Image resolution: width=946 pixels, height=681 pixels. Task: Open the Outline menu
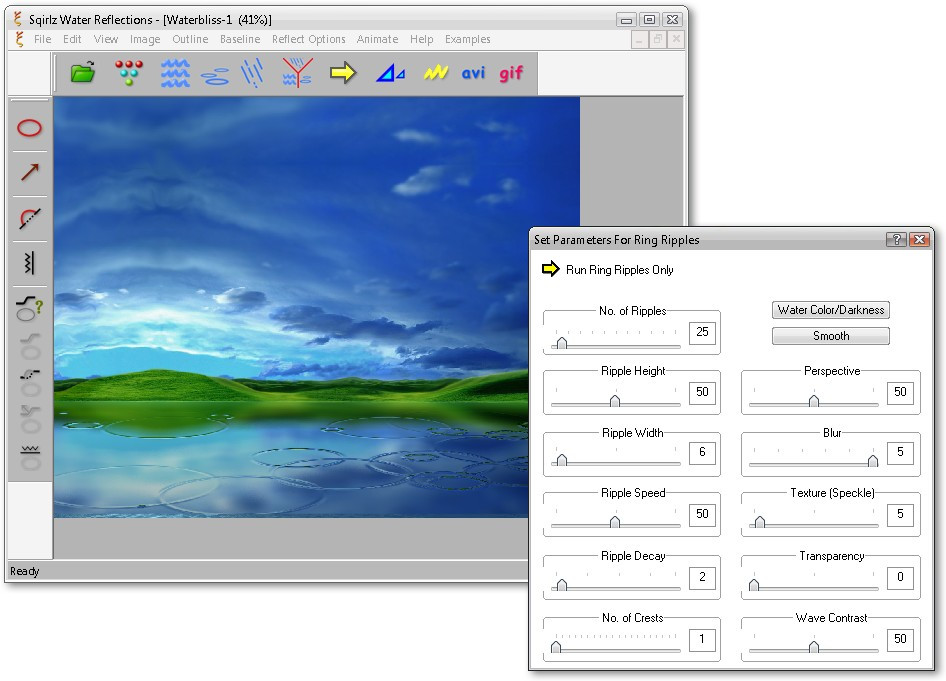click(x=190, y=39)
